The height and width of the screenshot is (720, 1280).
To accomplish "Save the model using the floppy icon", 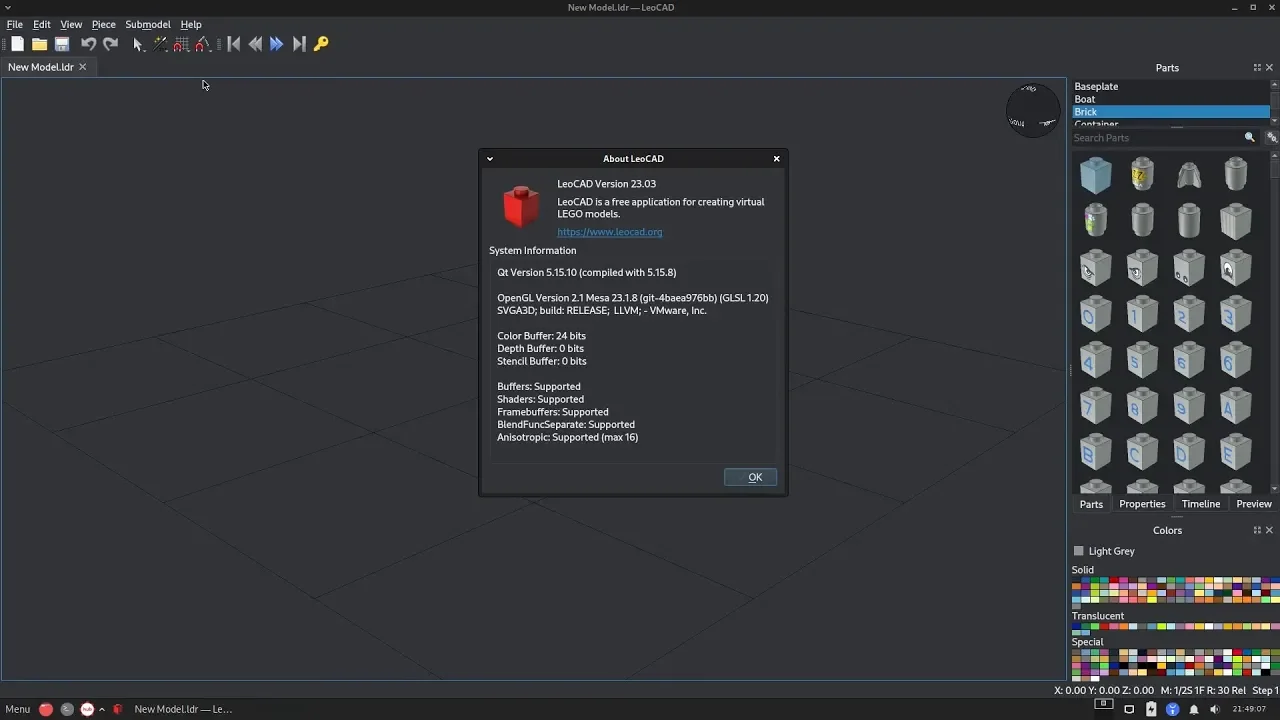I will point(62,44).
